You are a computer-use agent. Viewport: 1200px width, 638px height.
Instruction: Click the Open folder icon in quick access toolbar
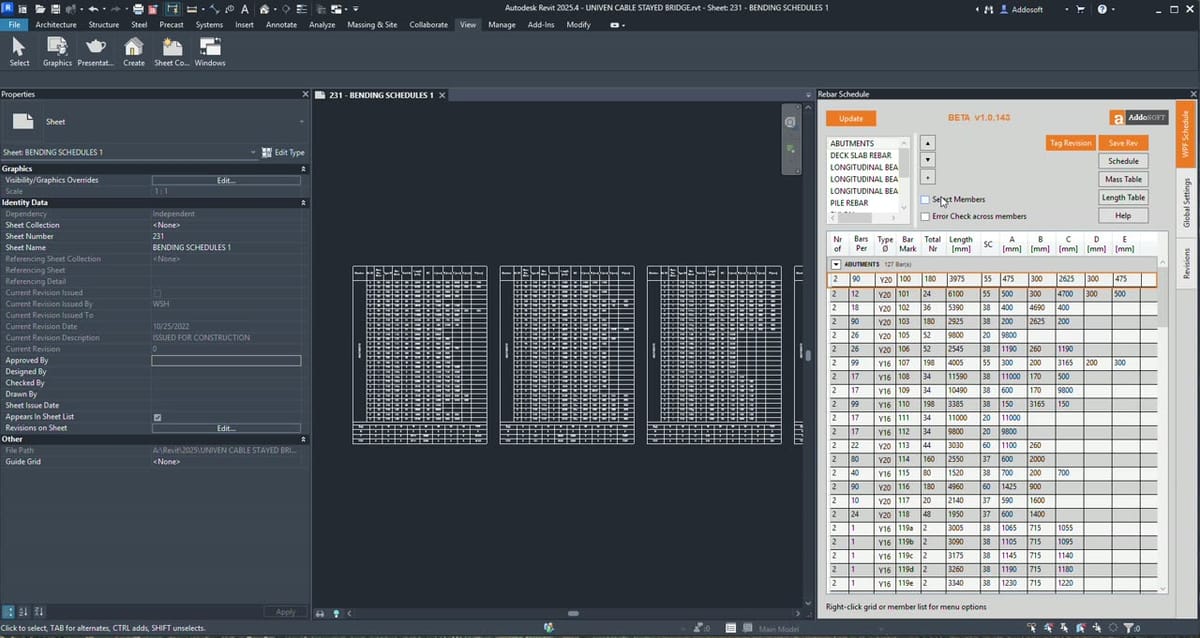(x=38, y=9)
